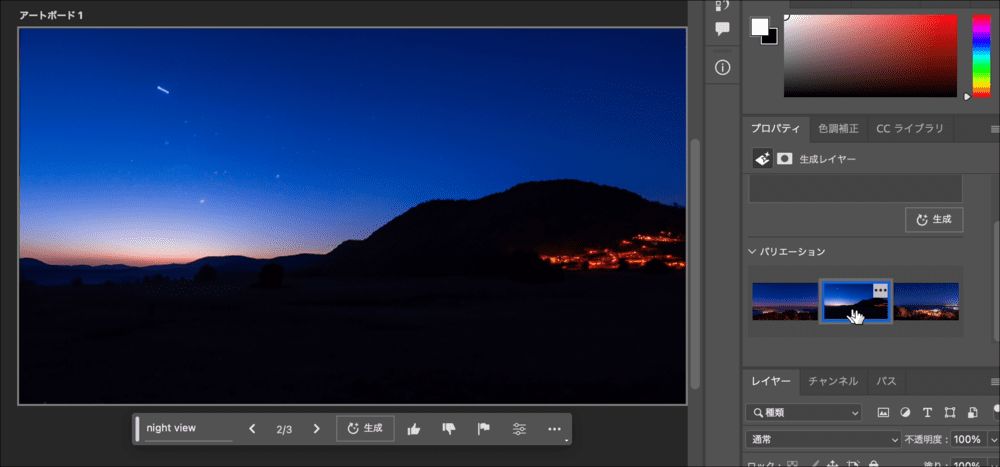This screenshot has height=467, width=1000.
Task: Open the three-dots menu on selected variation
Action: (880, 290)
